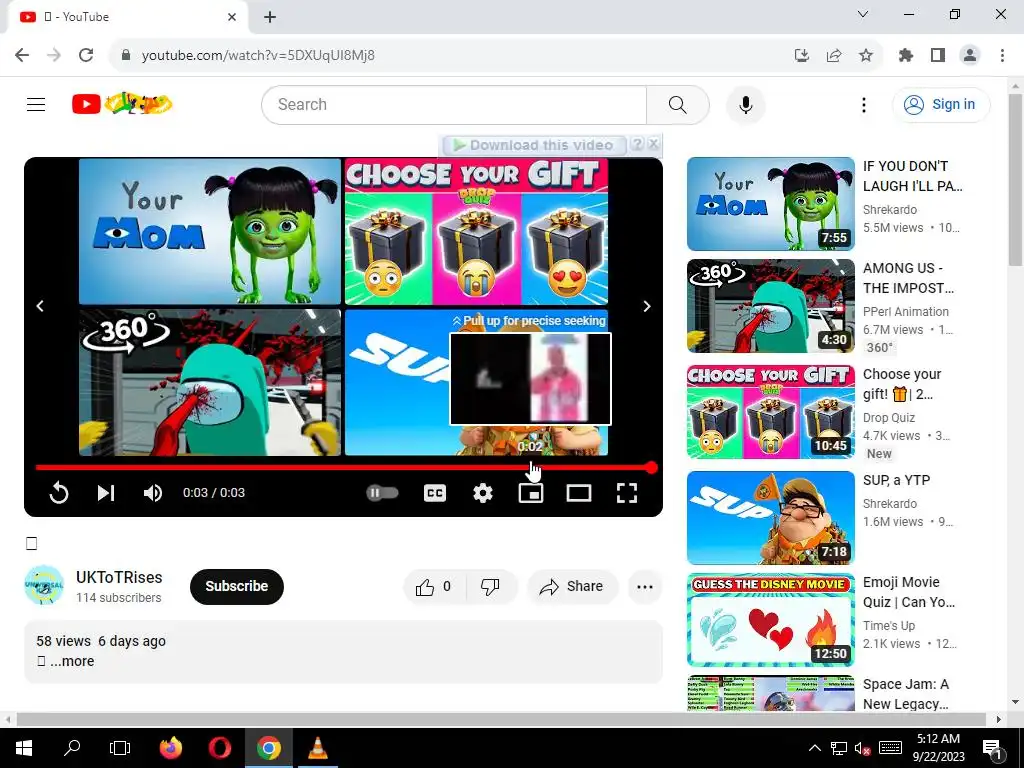
Task: Skip to the next video
Action: [106, 493]
